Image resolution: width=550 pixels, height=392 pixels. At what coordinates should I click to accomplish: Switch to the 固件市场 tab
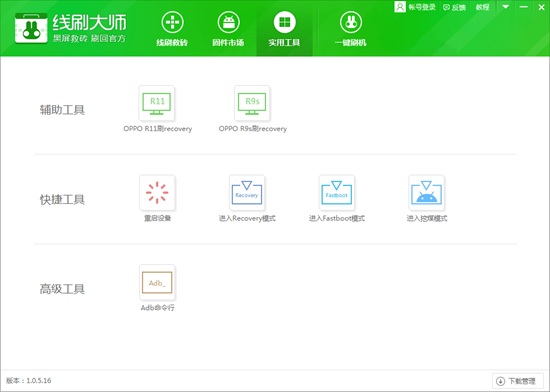[x=228, y=29]
